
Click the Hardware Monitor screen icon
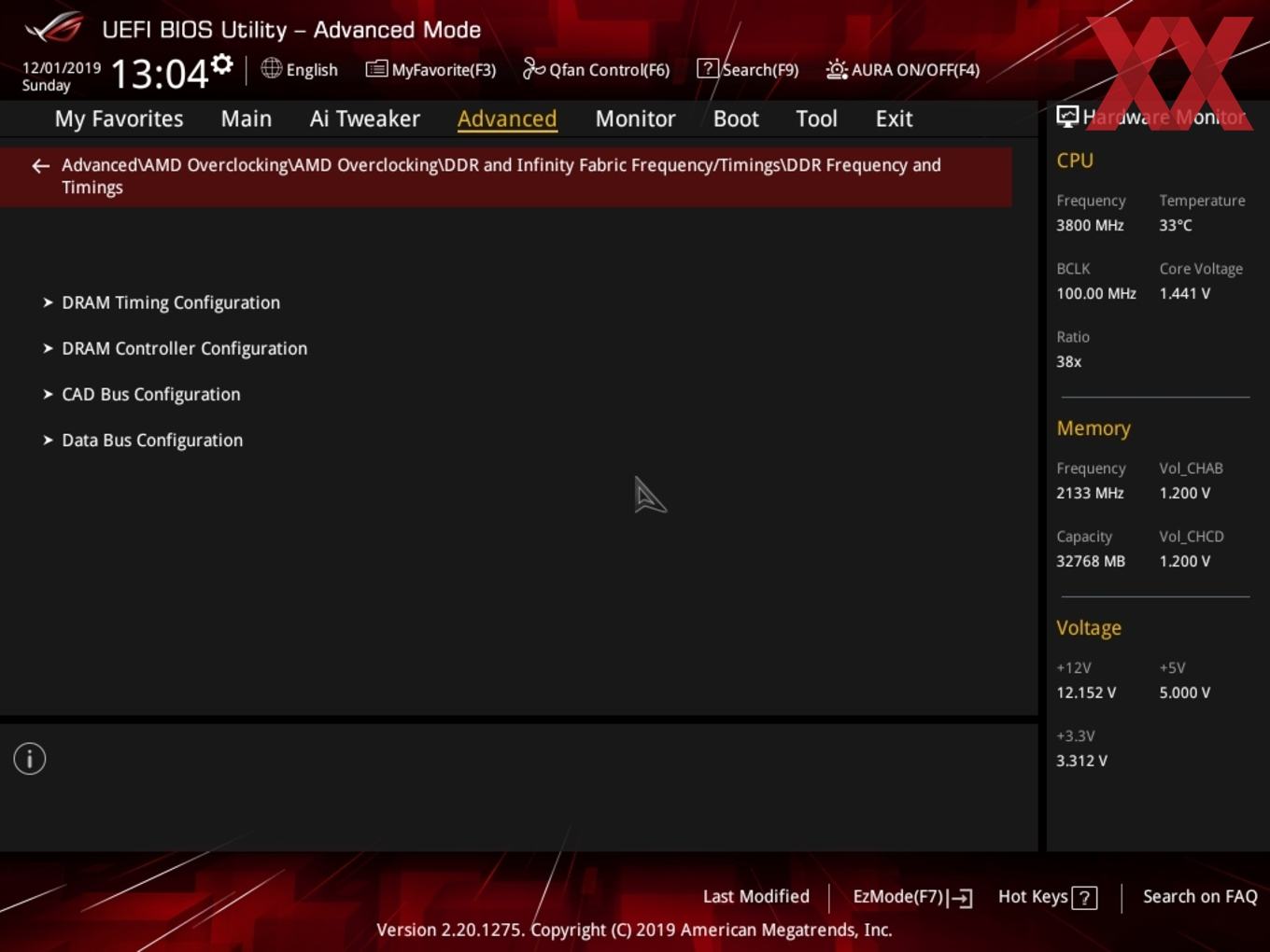click(1067, 116)
